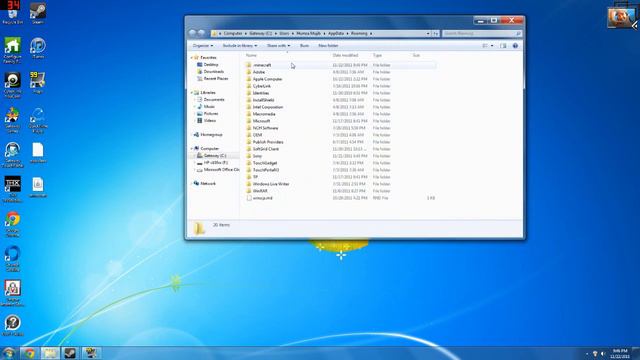Viewport: 640px width, 360px height.
Task: Open the Include in library dropdown
Action: 240,46
